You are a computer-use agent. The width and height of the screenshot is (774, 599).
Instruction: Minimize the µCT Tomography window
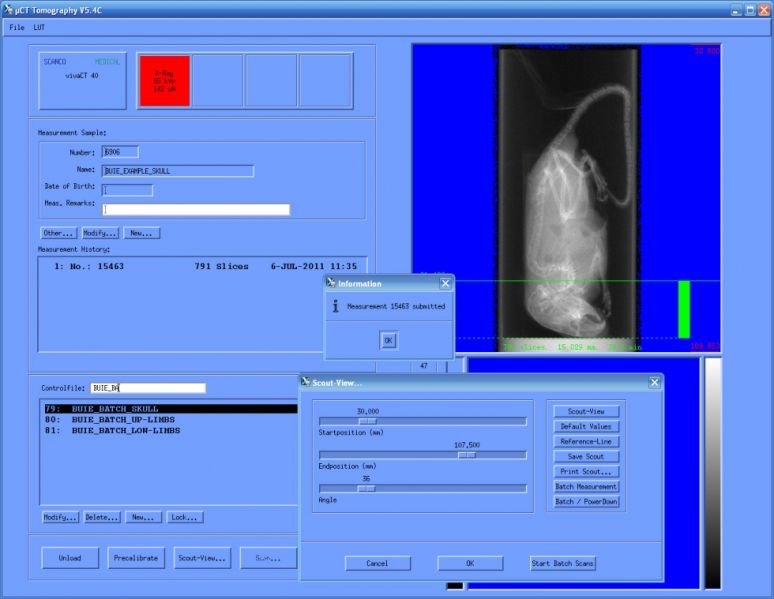click(736, 10)
